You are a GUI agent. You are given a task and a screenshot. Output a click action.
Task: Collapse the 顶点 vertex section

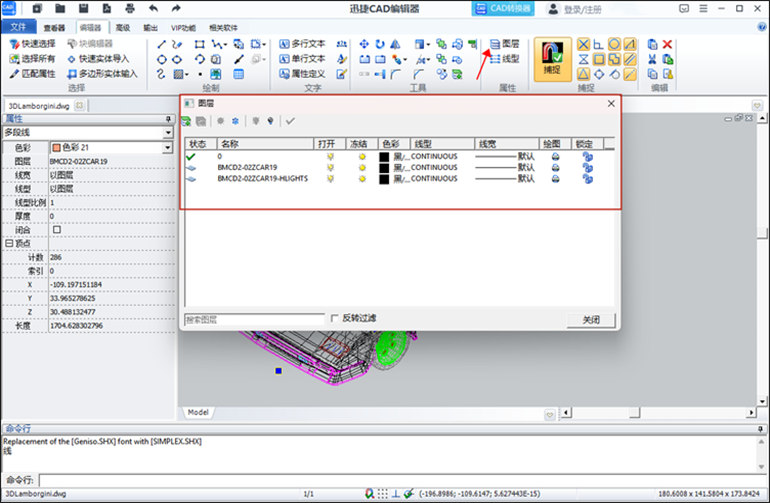pyautogui.click(x=9, y=243)
